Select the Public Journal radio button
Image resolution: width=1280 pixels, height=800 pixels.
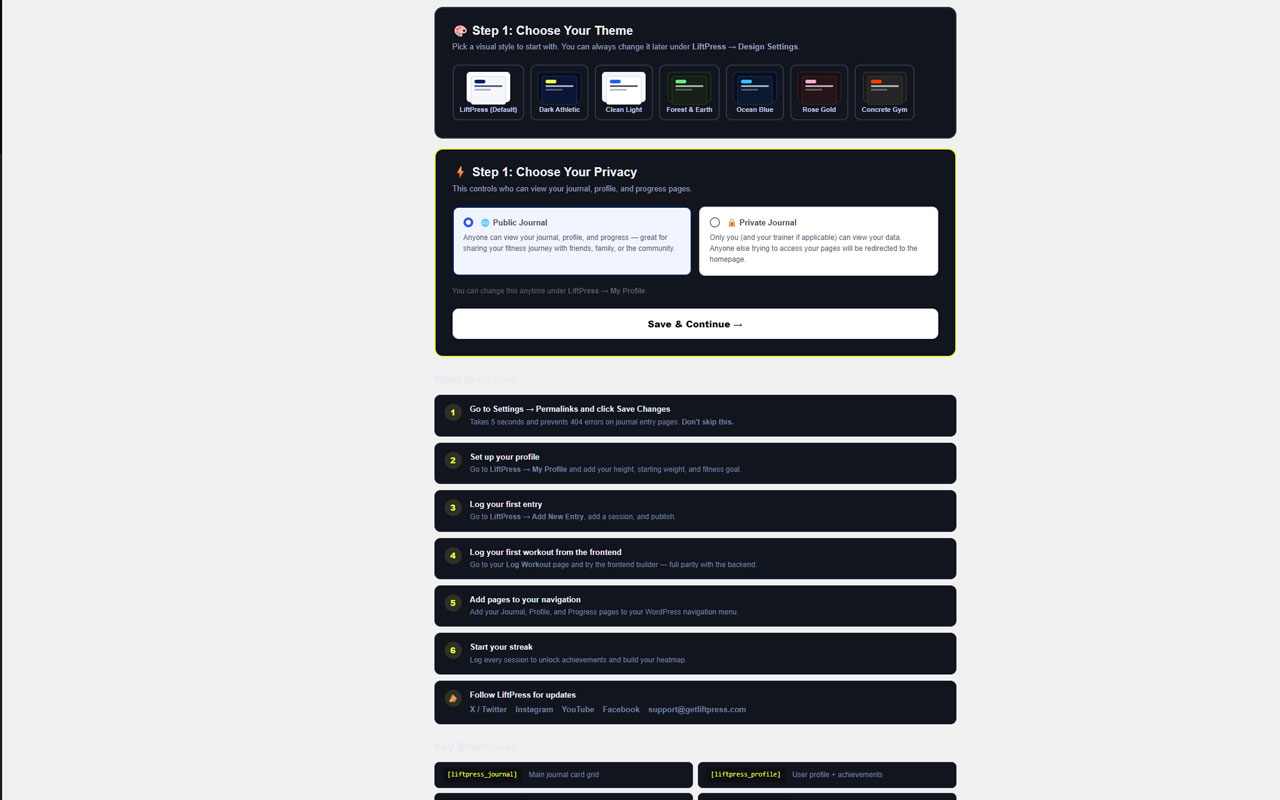click(x=468, y=222)
